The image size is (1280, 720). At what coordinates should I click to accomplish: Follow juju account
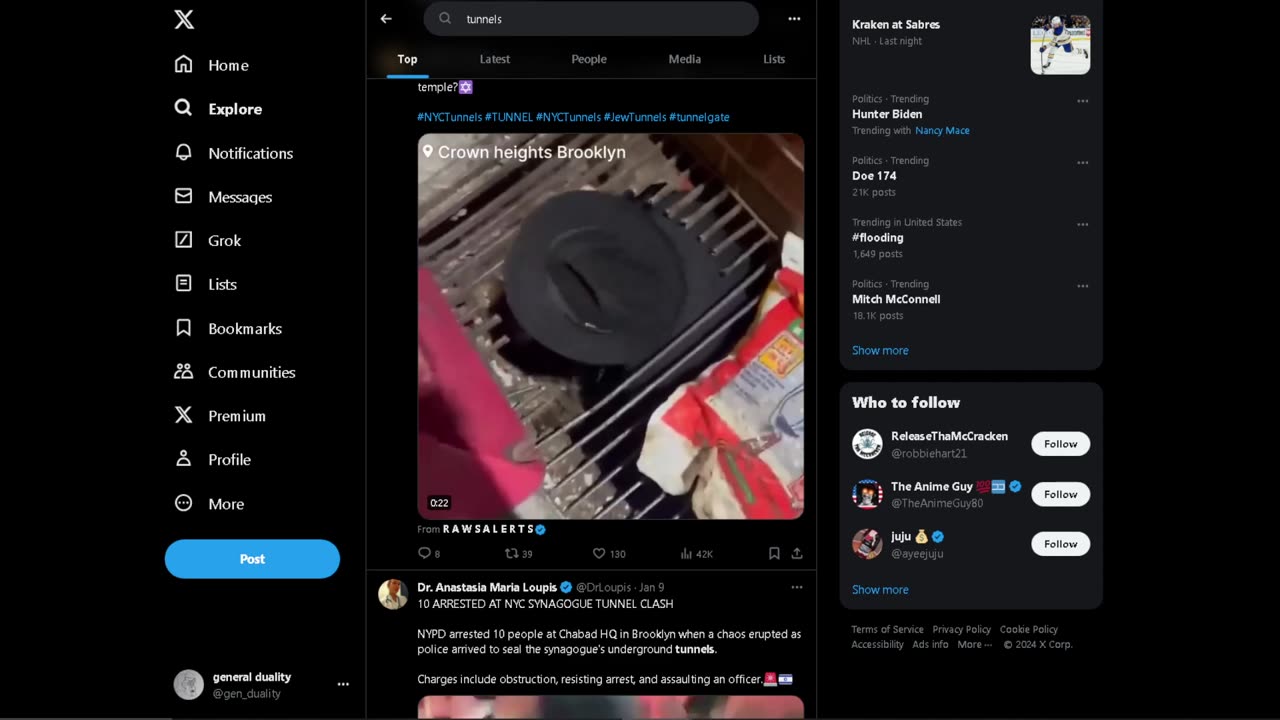tap(1061, 544)
